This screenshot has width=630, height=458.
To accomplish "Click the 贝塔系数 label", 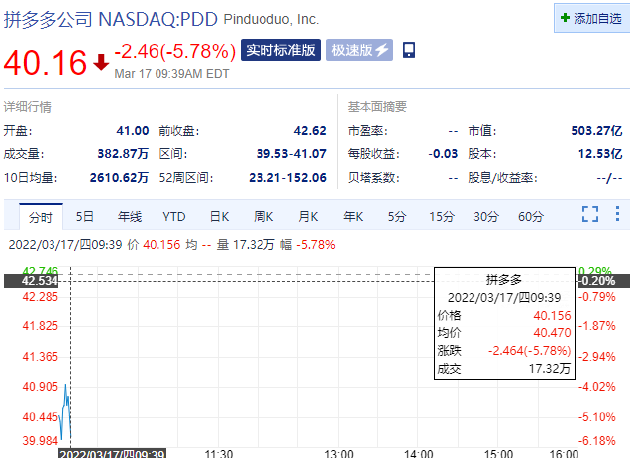I will tap(374, 178).
